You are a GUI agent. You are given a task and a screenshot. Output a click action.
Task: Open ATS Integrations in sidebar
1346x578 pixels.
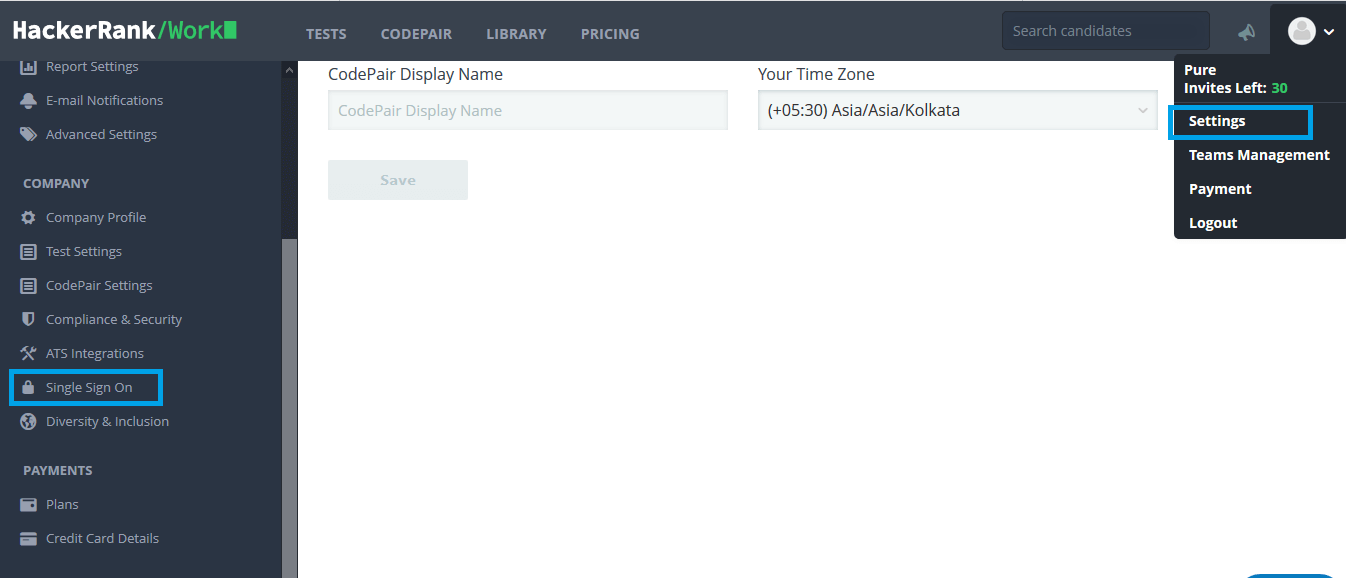95,354
